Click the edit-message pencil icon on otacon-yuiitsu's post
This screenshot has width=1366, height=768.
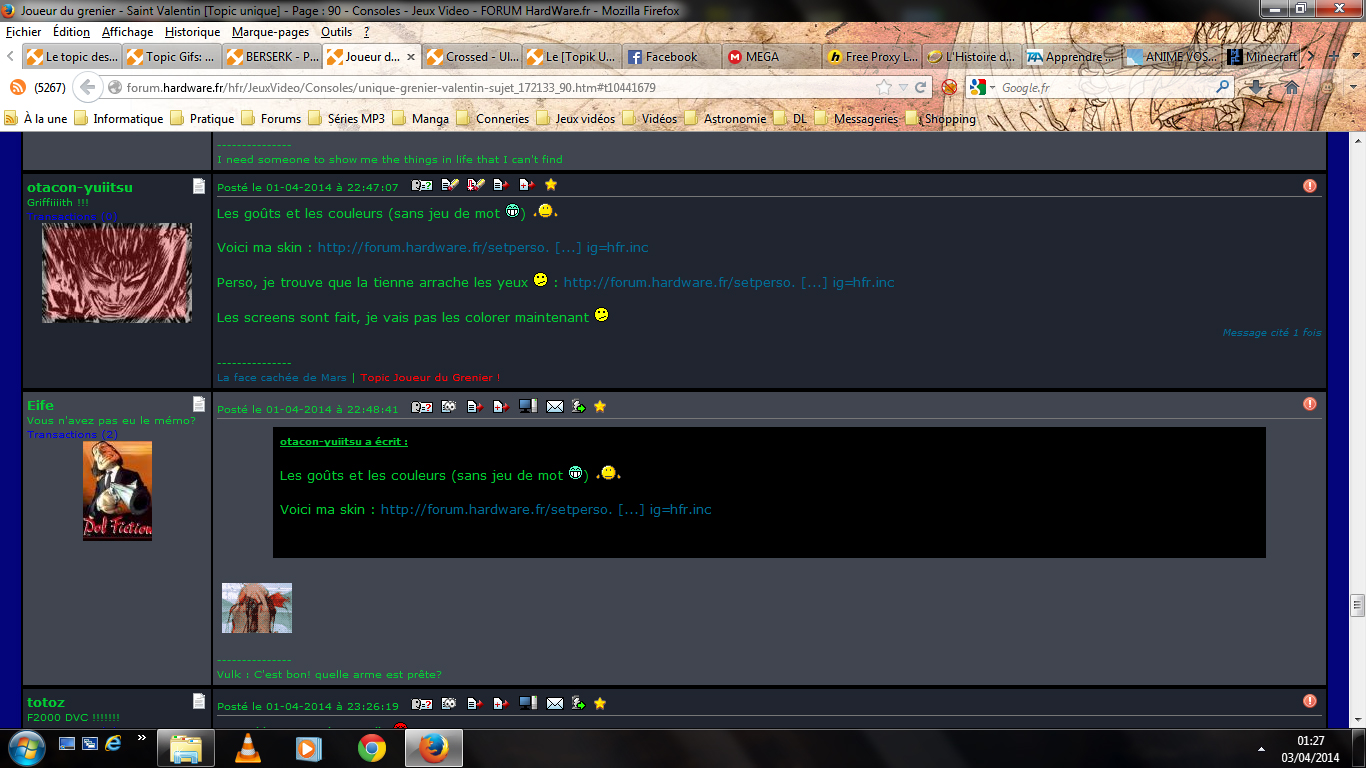click(x=450, y=185)
